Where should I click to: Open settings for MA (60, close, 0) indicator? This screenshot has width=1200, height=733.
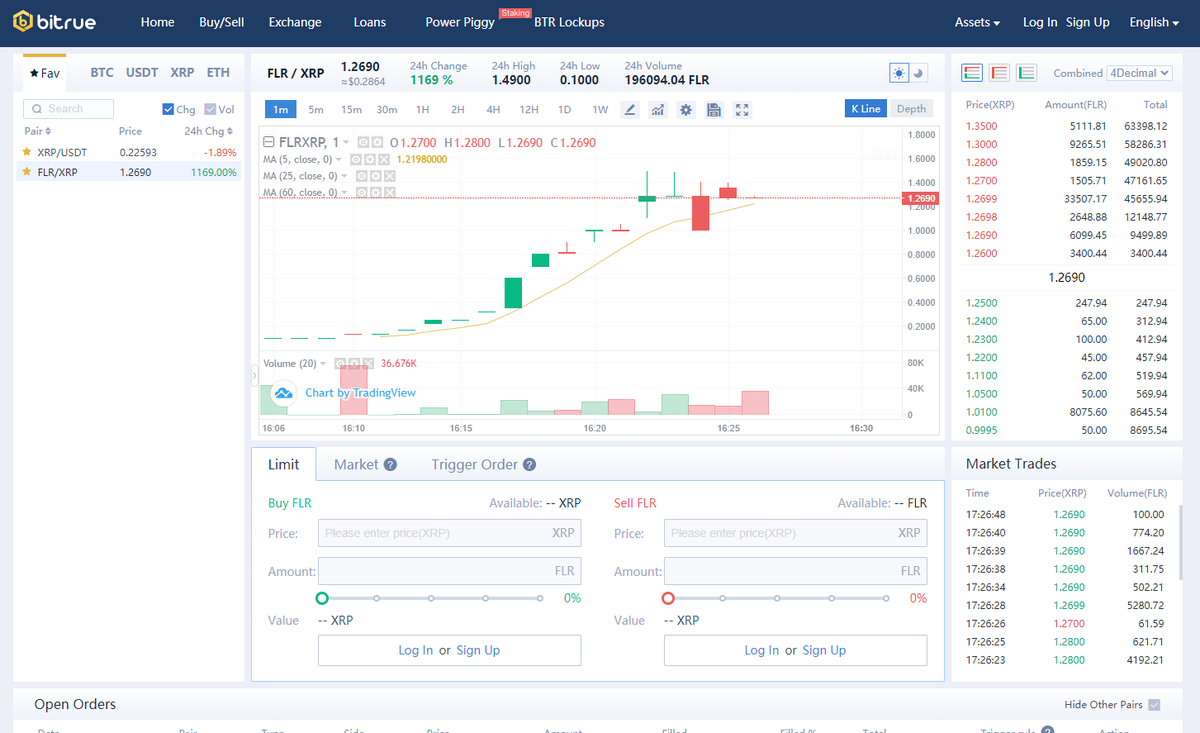click(x=375, y=192)
